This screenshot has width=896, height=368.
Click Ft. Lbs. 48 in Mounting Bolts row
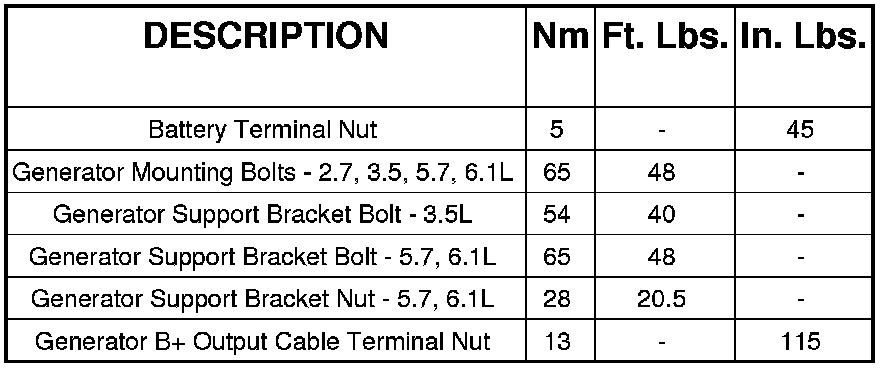661,171
